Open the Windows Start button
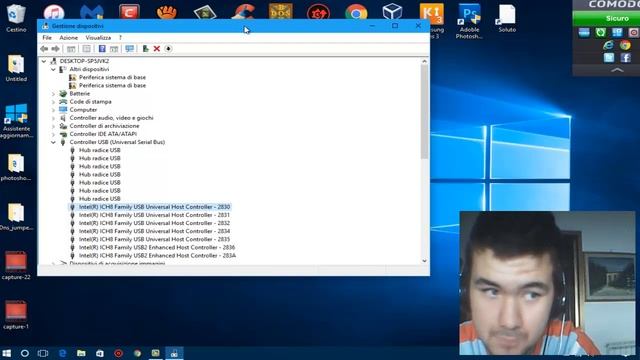Screen dimensions: 640x360 point(6,353)
